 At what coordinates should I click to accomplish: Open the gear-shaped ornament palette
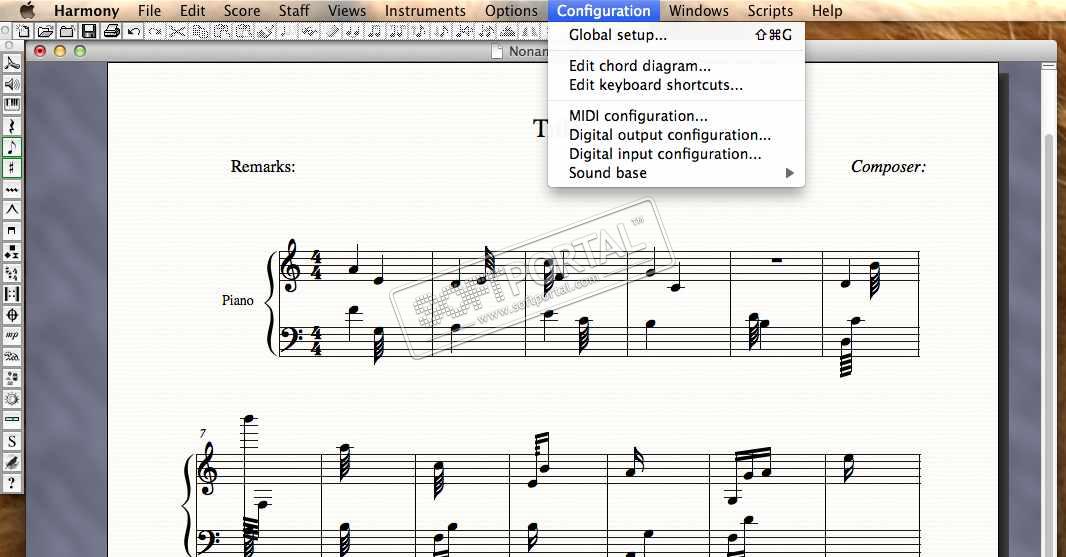[x=12, y=399]
